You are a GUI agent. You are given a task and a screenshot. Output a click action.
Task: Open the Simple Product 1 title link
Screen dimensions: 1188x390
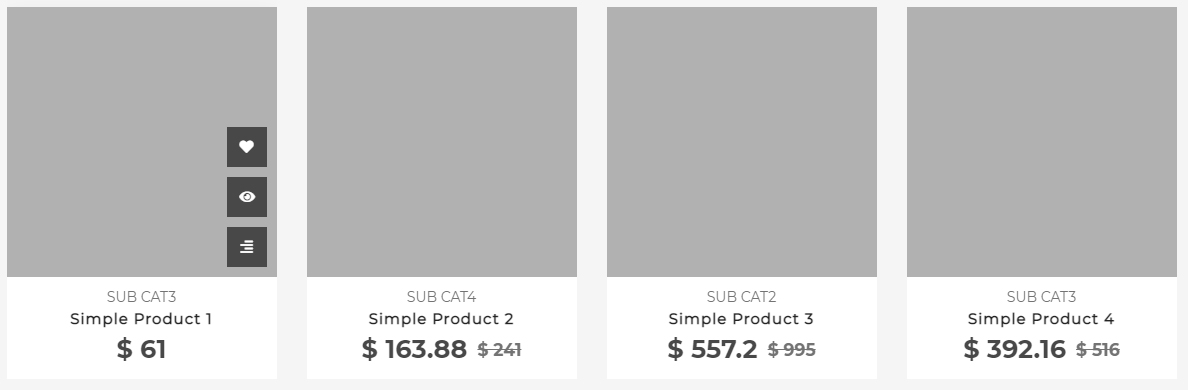pyautogui.click(x=141, y=319)
